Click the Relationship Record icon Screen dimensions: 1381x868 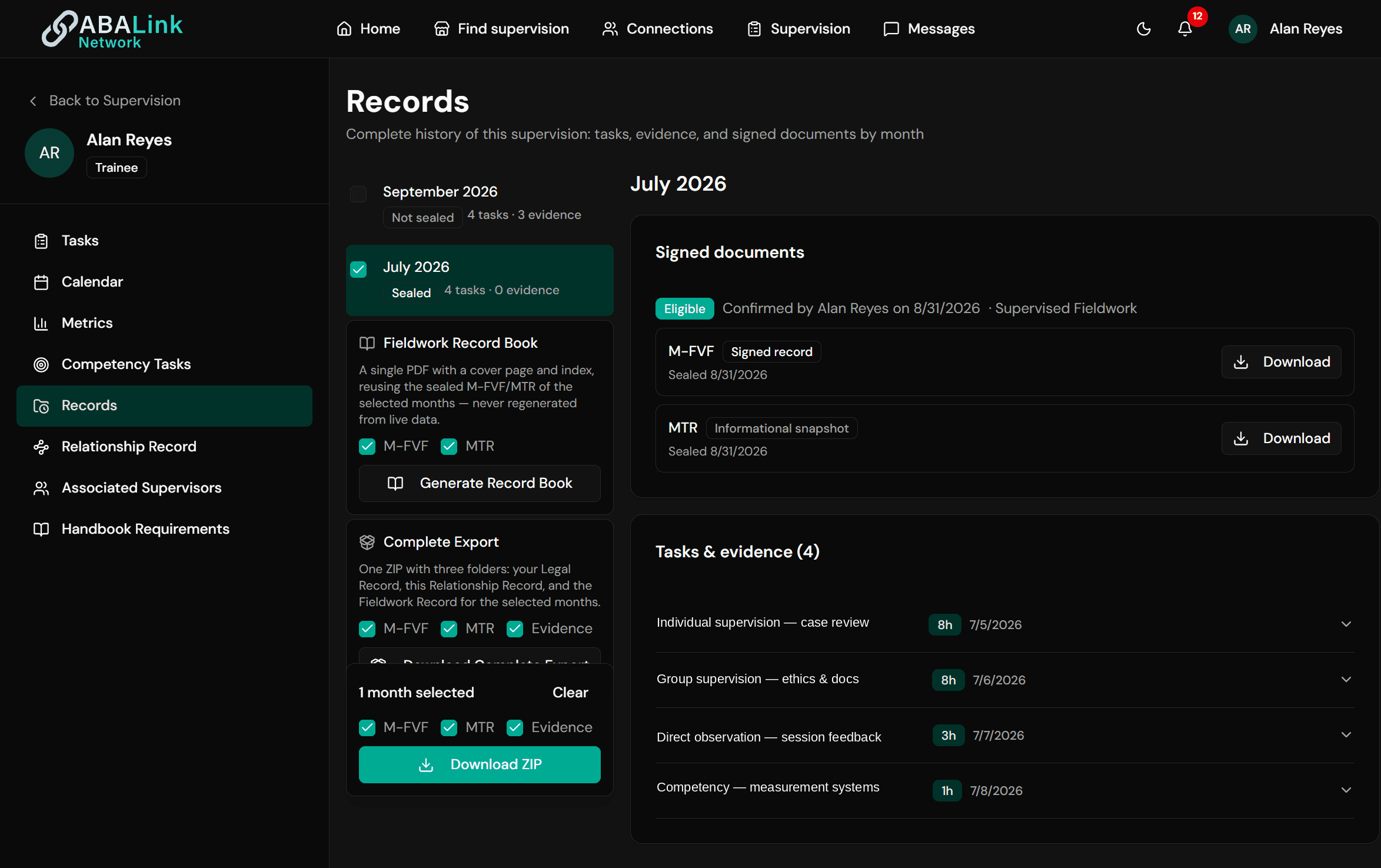coord(41,447)
